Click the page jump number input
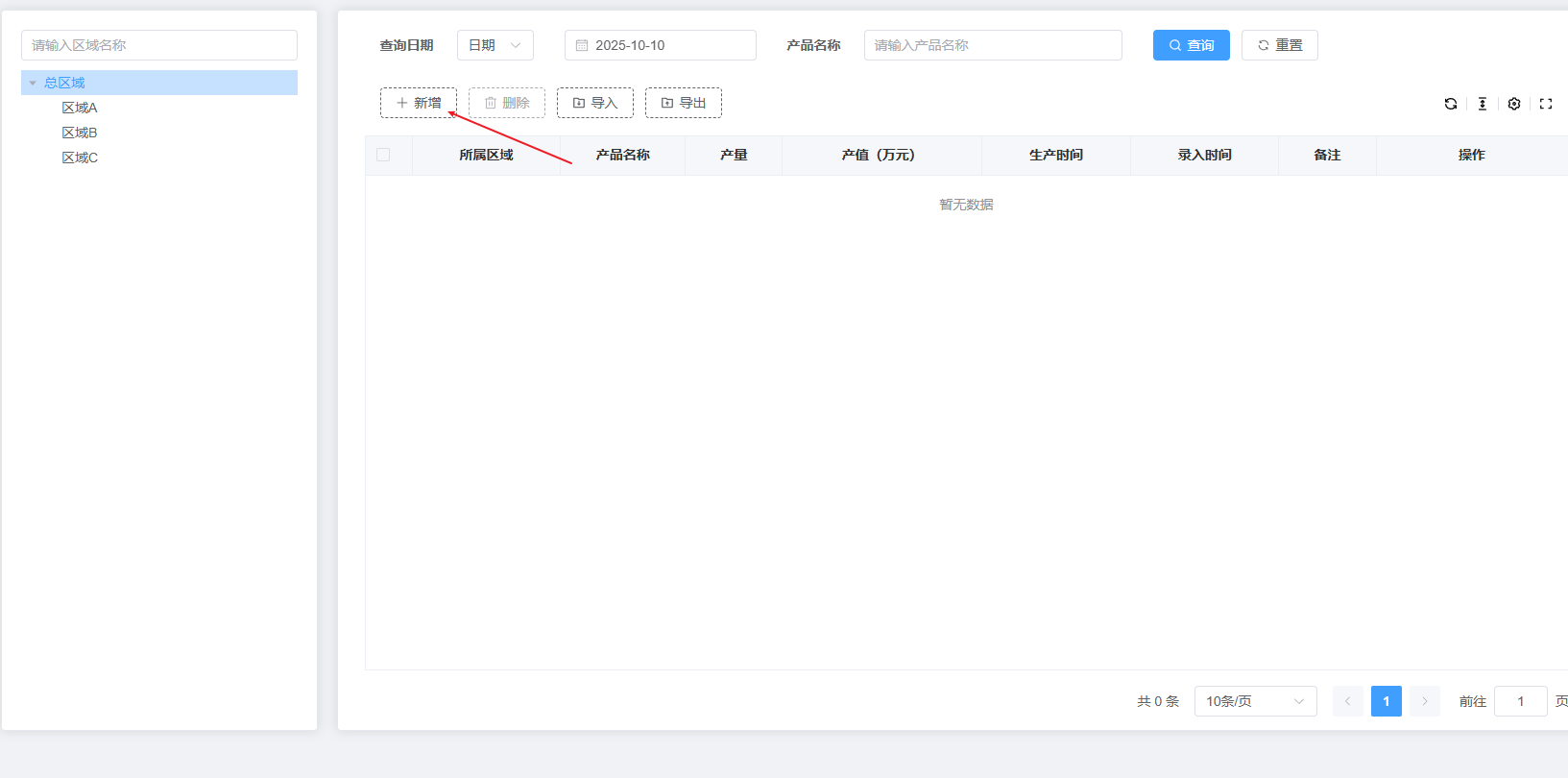The height and width of the screenshot is (778, 1568). [x=1521, y=701]
